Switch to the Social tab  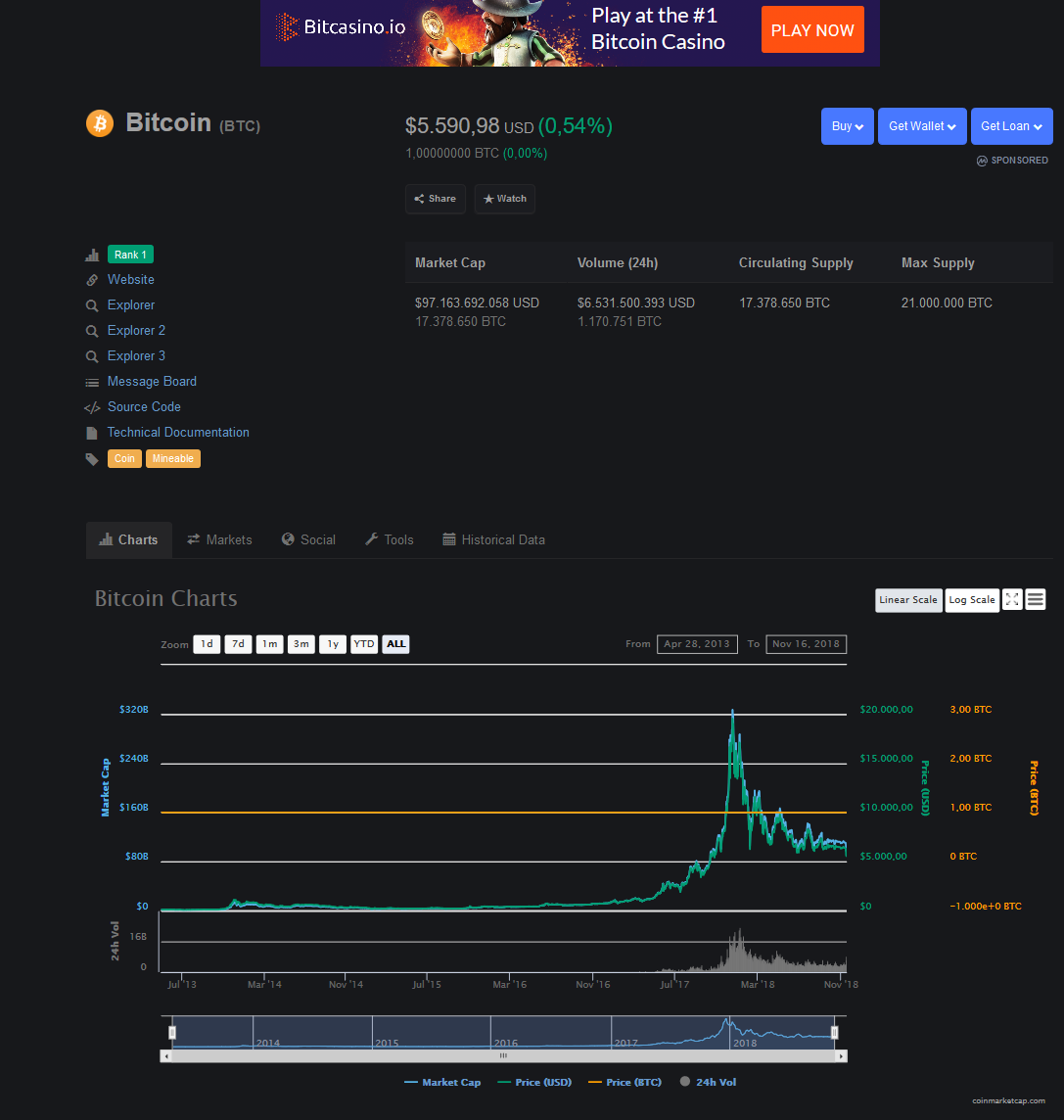(308, 540)
